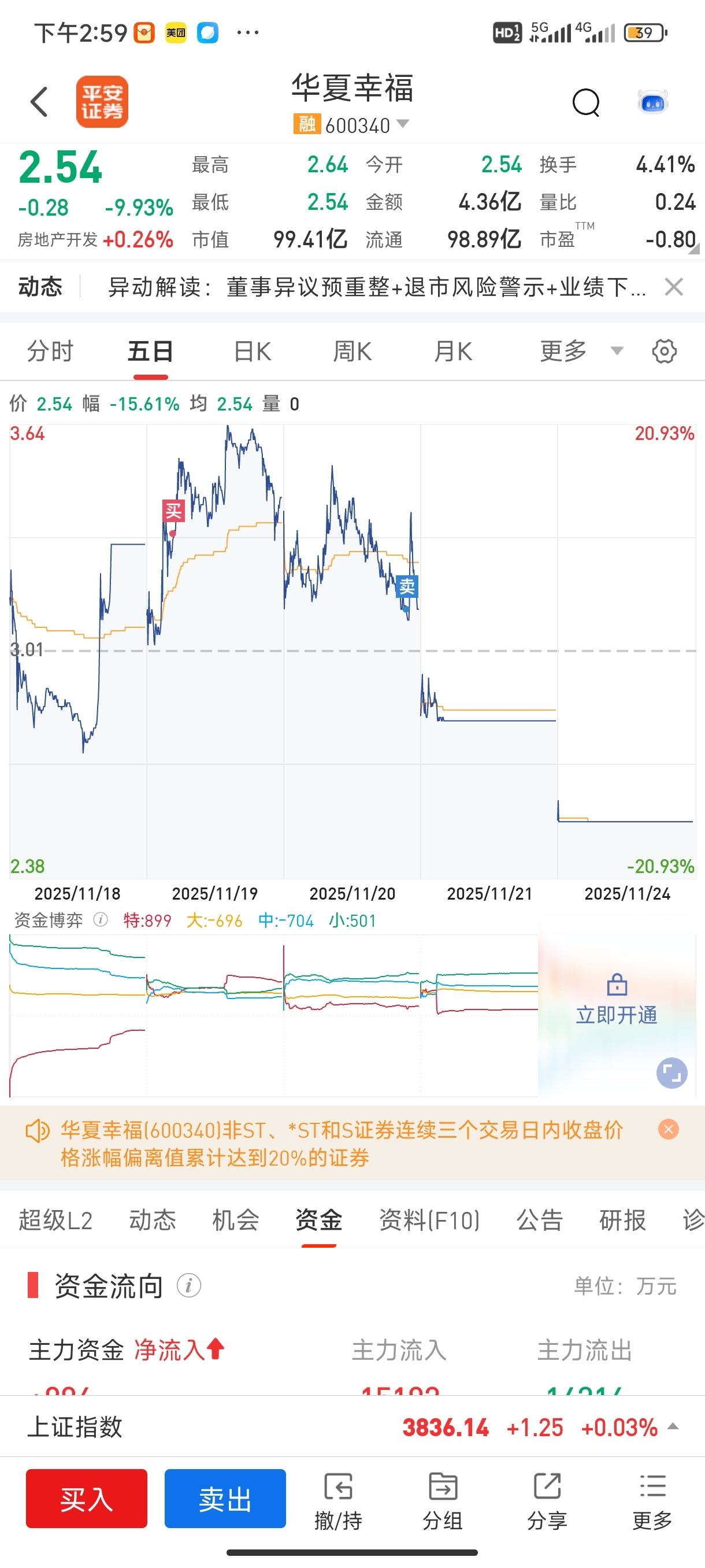
Task: Open the robot assistant icon
Action: click(x=652, y=102)
